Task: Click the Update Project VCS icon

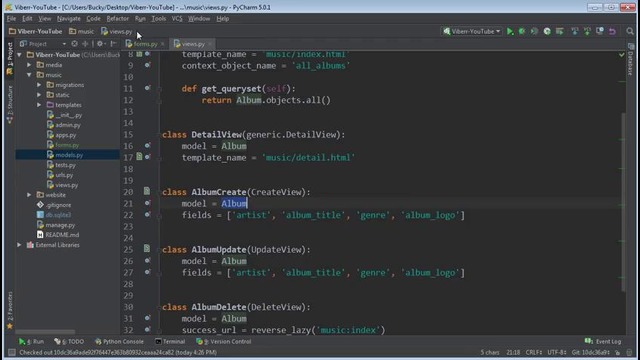Action: (574, 31)
